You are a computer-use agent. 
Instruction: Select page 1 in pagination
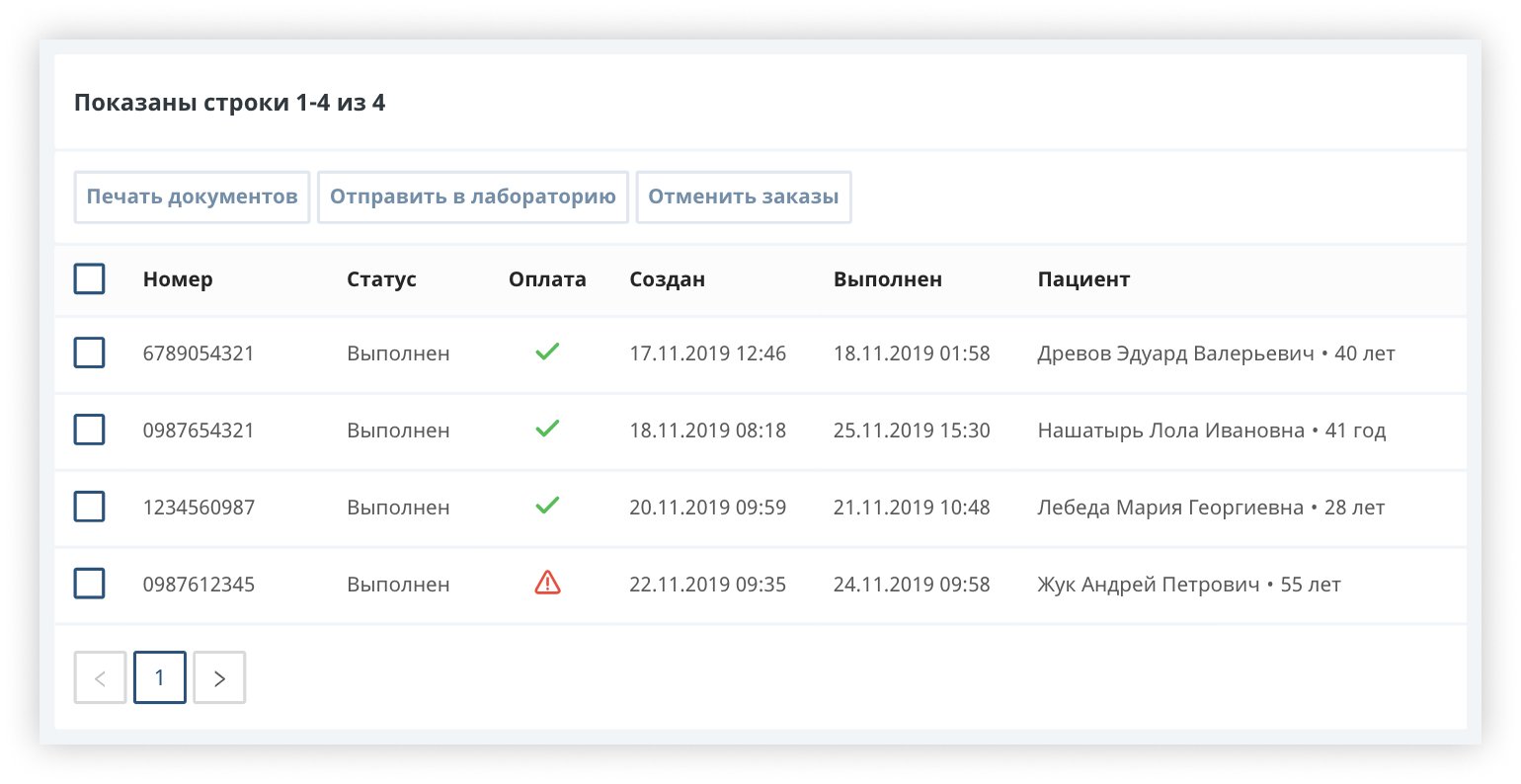pos(160,677)
